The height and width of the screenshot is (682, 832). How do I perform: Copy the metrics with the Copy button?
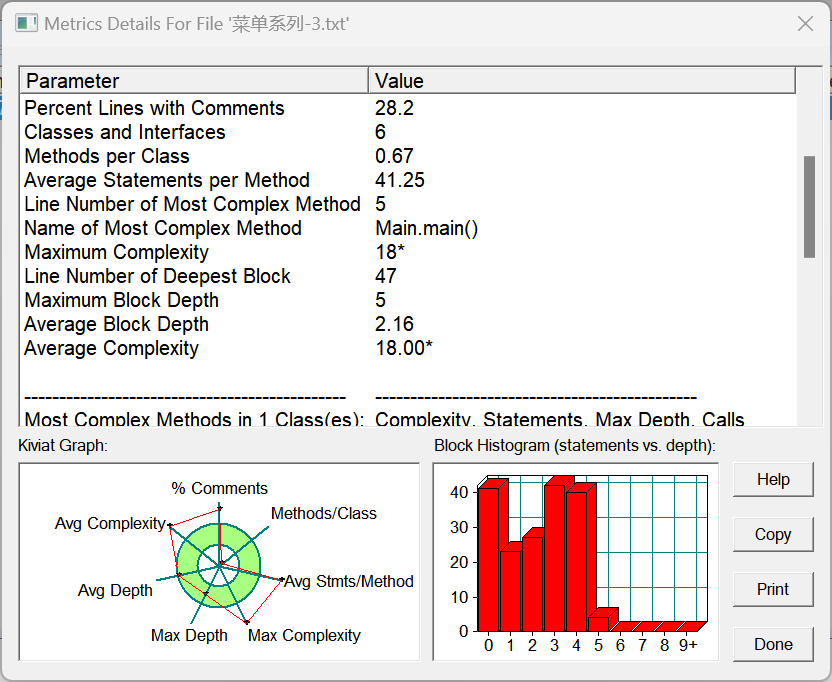click(x=773, y=534)
